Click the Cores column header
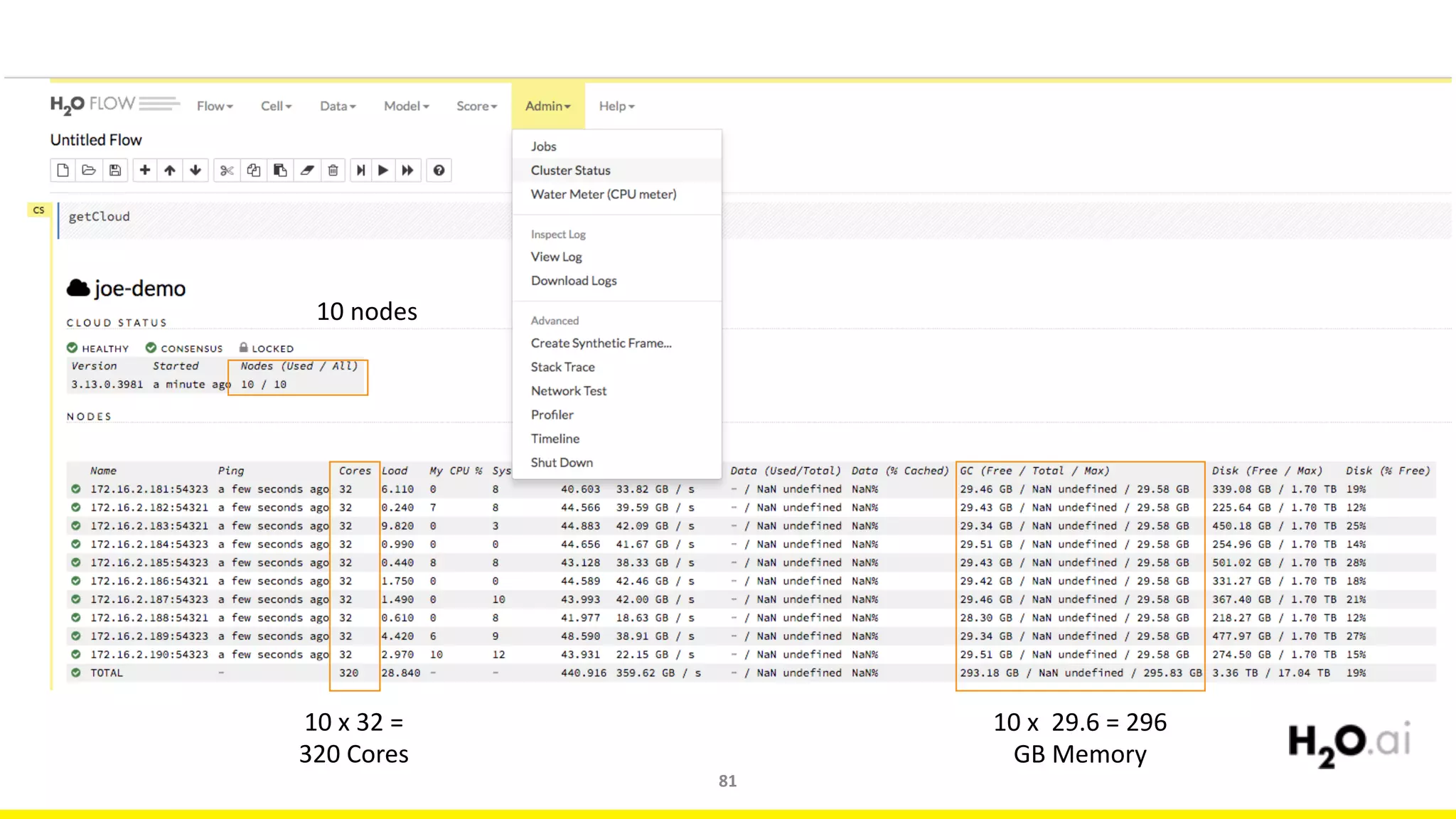 (355, 471)
